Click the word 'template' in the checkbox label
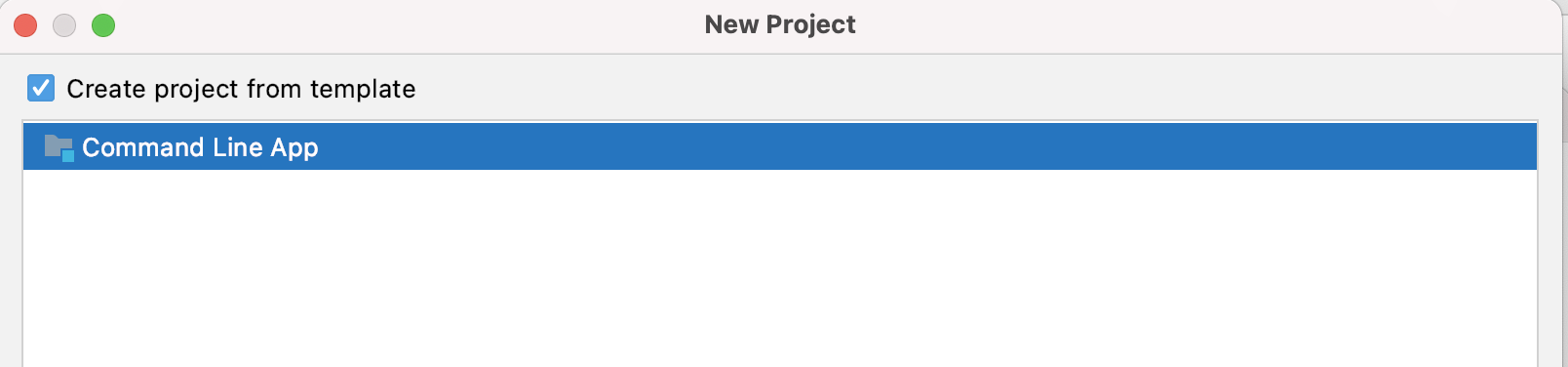Screen dimensions: 1568x367 pyautogui.click(x=363, y=89)
